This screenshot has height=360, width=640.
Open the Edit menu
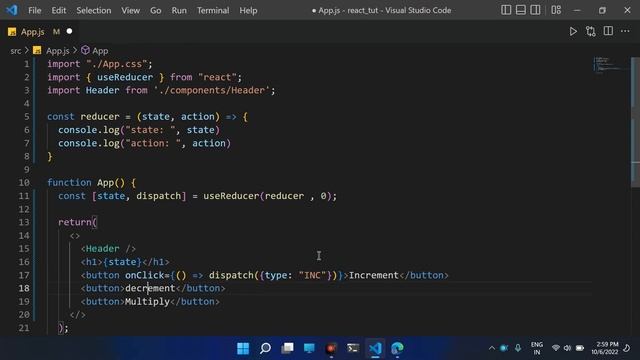tap(58, 10)
